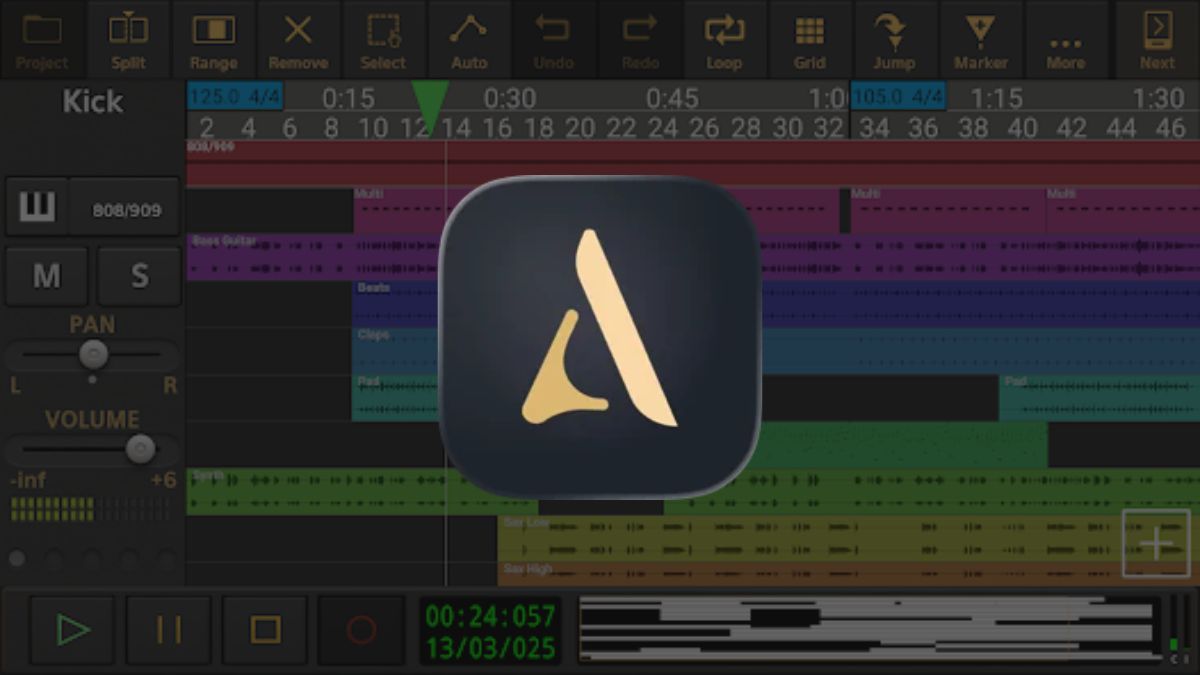Viewport: 1200px width, 675px height.
Task: Open the 808/909 instrument button
Action: (125, 209)
